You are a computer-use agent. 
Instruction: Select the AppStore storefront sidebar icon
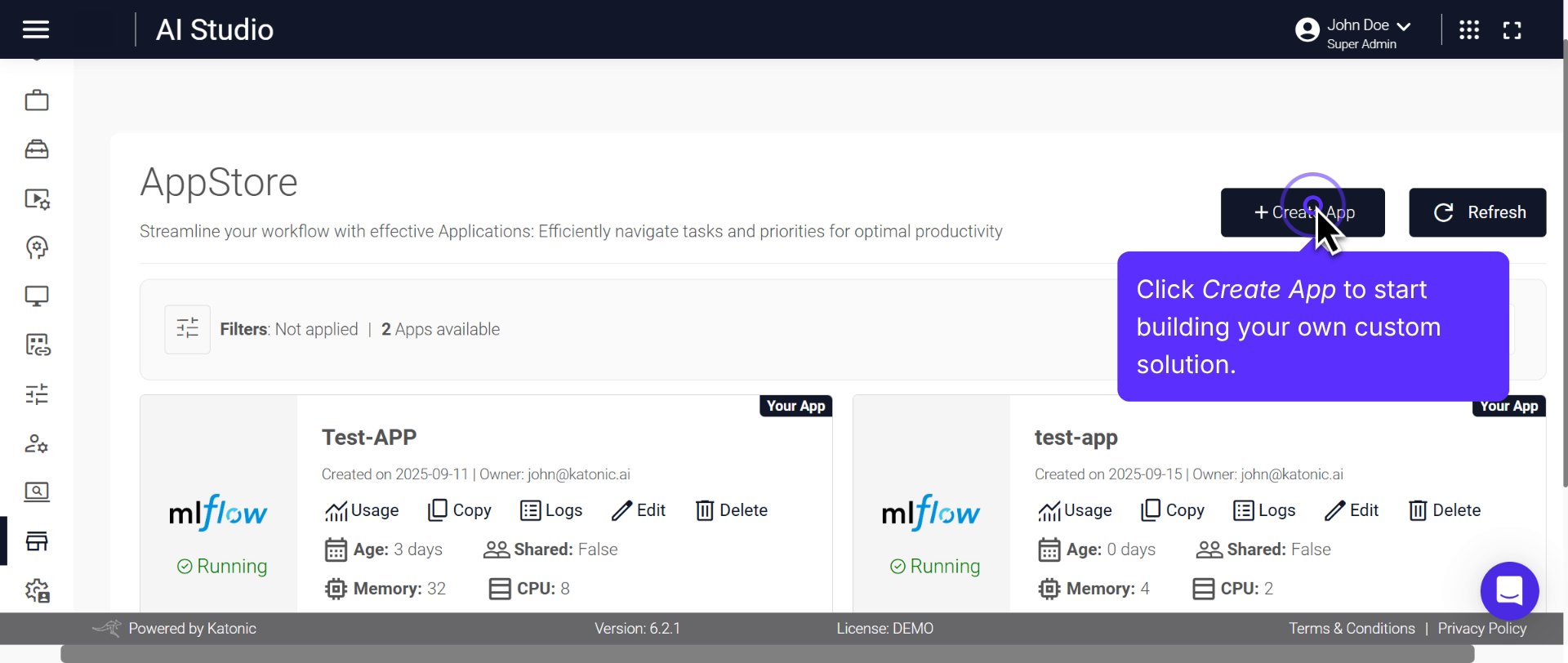point(37,541)
